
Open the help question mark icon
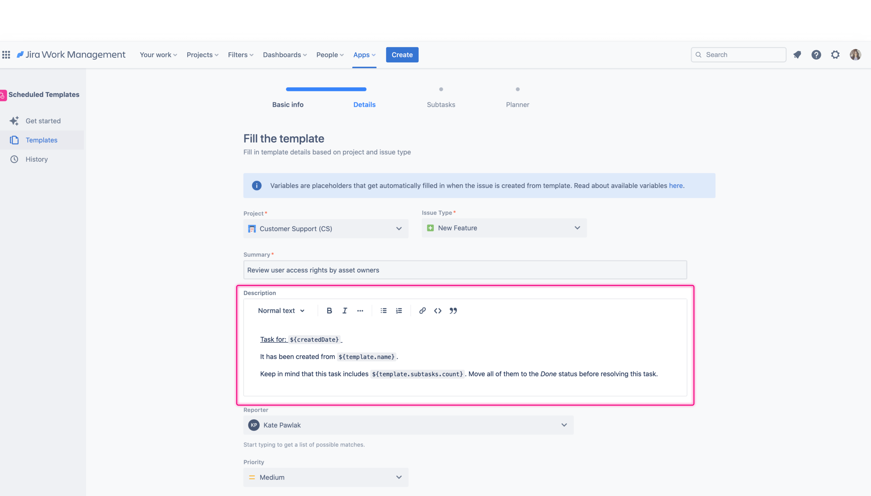point(816,55)
